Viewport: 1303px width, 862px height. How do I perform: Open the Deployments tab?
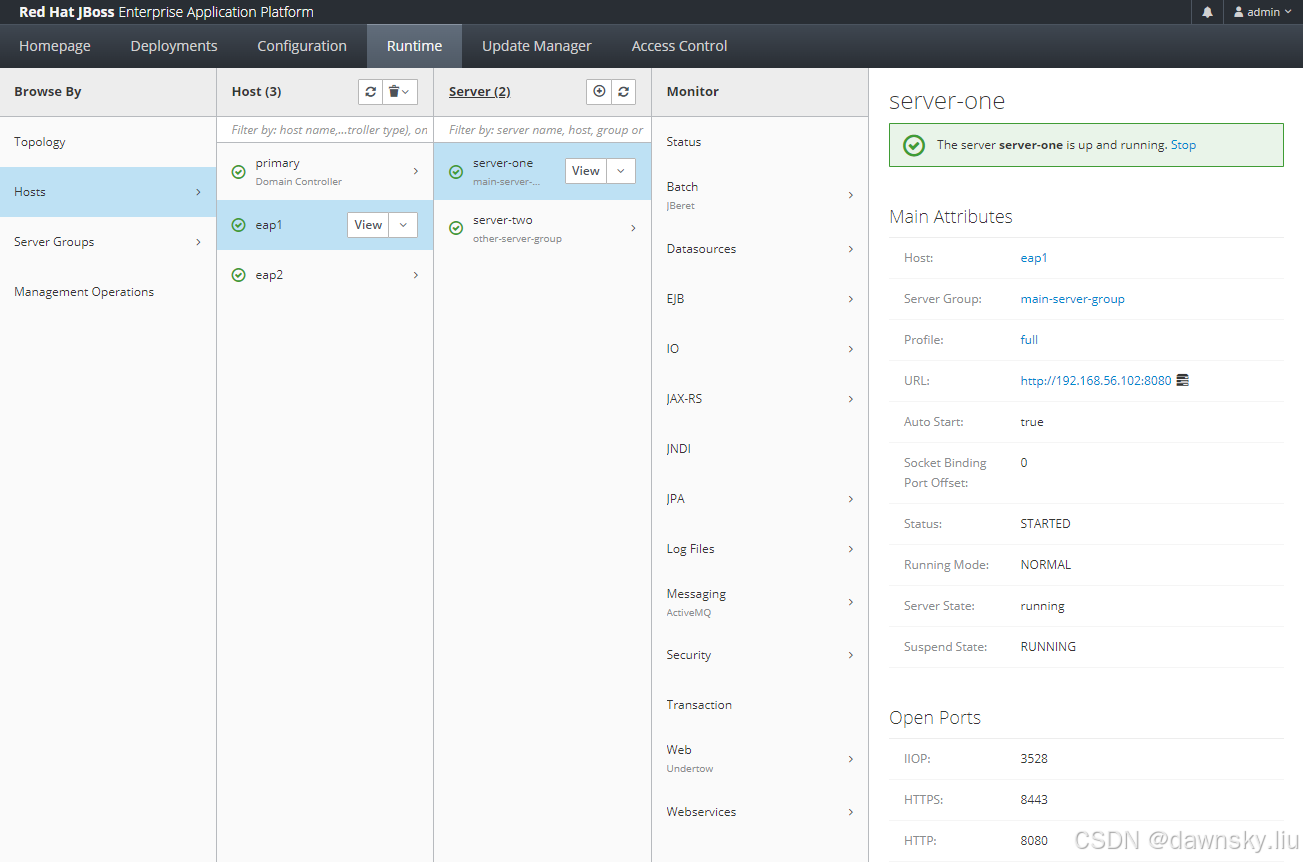[174, 46]
